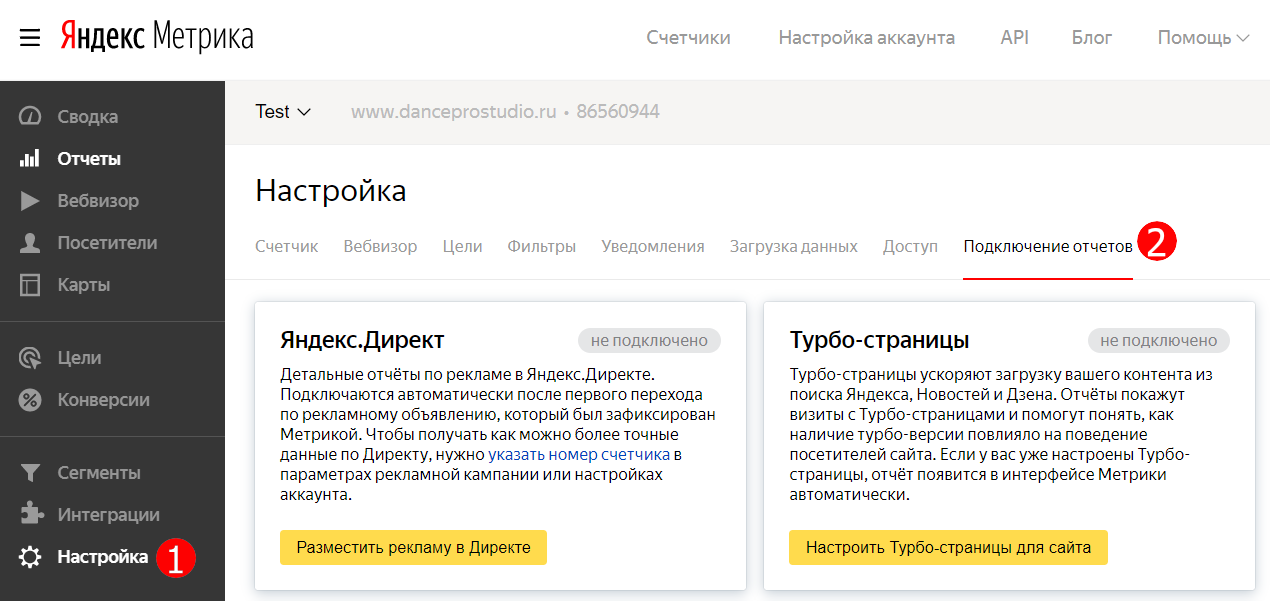This screenshot has width=1270, height=601.
Task: Click не подключено badge in Турбо-страницы card
Action: point(1159,340)
